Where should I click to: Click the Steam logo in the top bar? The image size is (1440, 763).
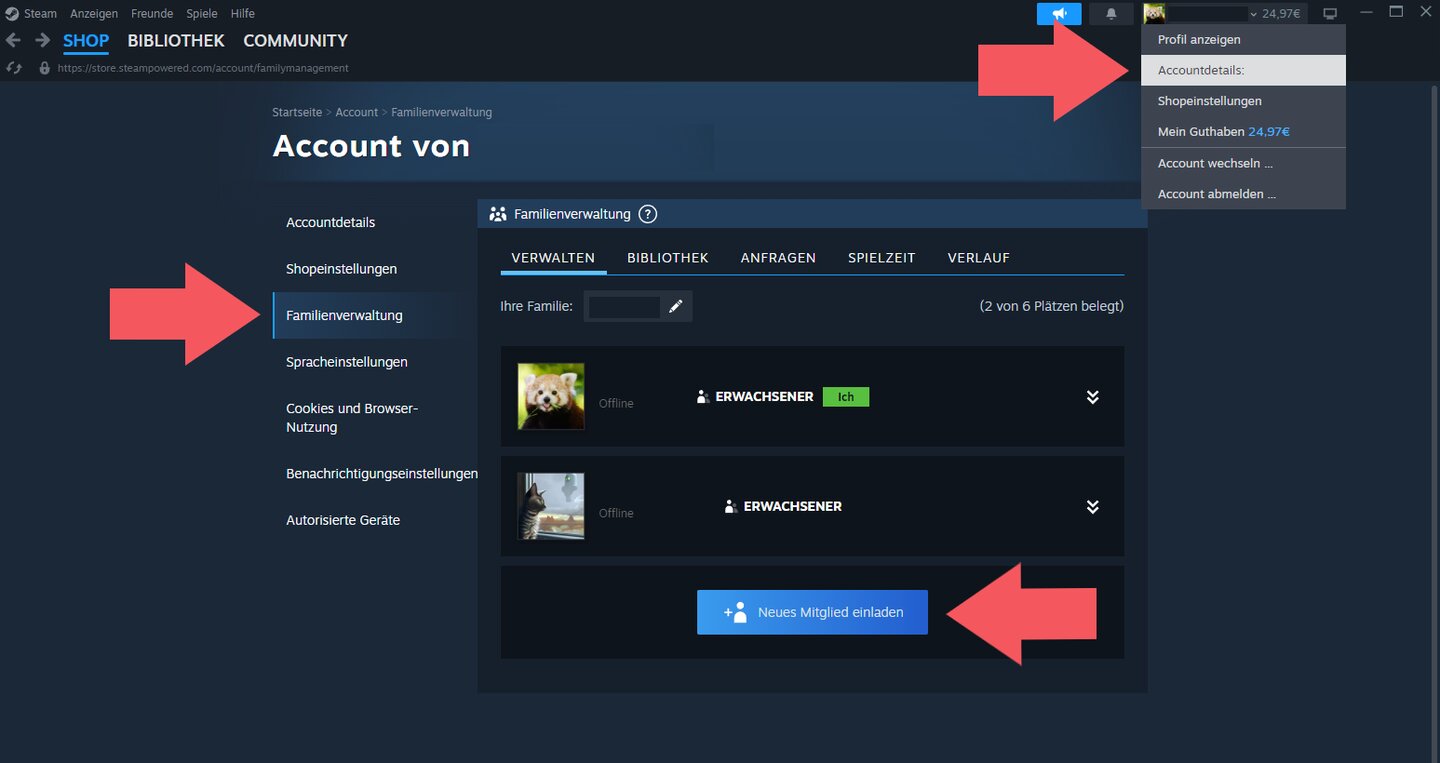[10, 13]
